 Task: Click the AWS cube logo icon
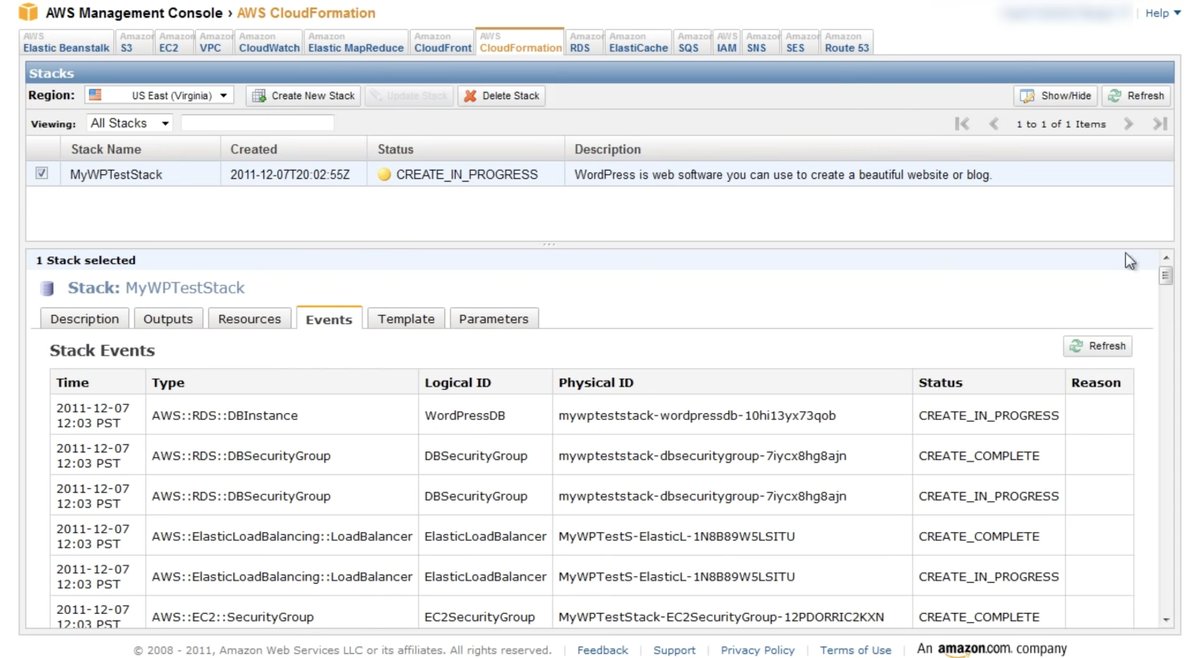(28, 13)
